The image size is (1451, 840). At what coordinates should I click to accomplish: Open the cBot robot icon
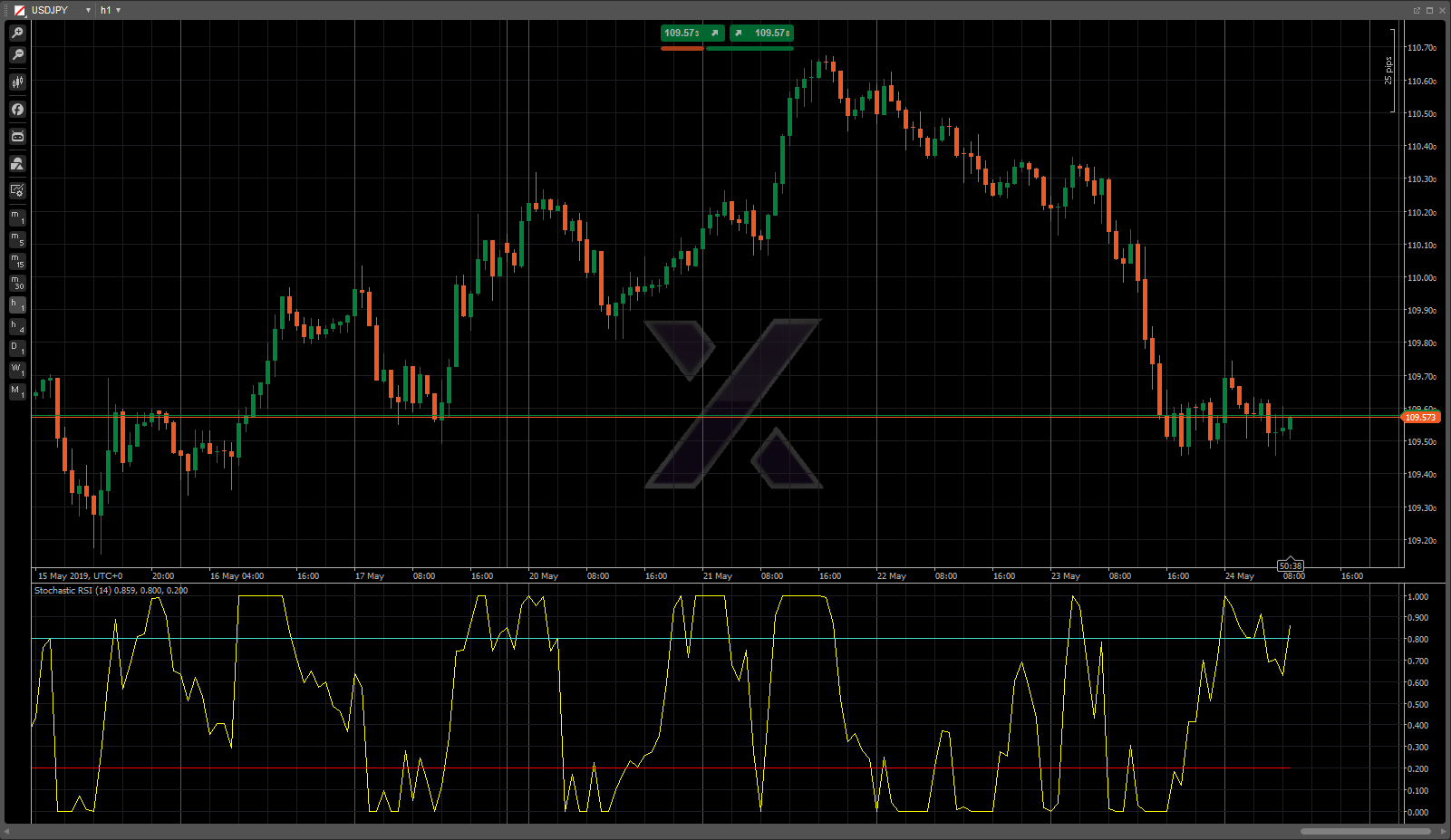tap(17, 137)
